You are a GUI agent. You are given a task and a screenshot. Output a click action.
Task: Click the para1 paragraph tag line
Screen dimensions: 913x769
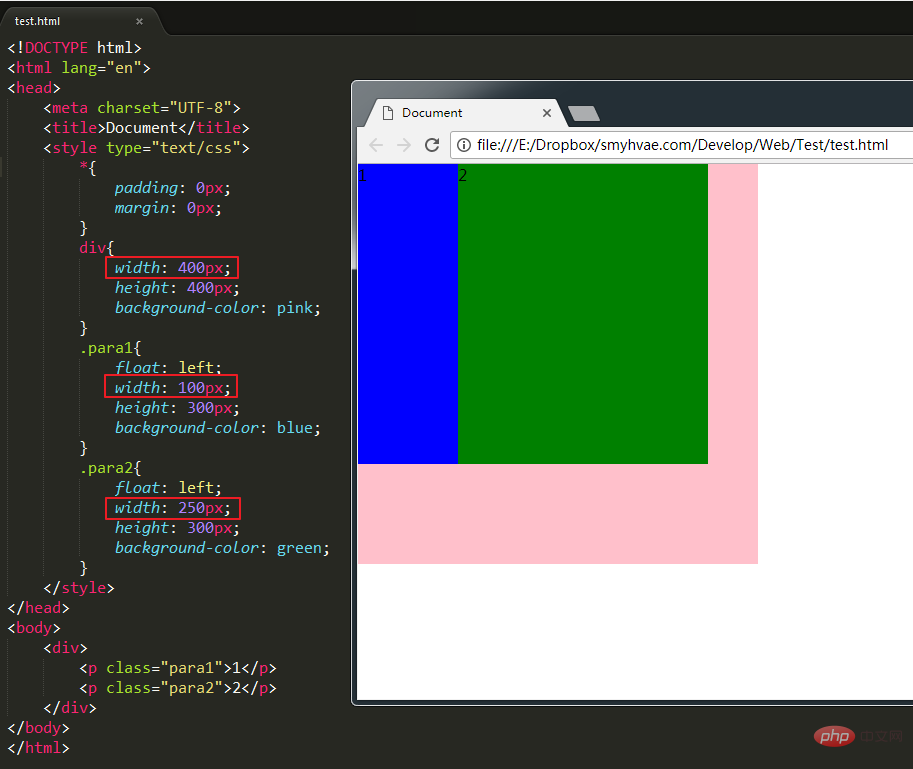(178, 668)
